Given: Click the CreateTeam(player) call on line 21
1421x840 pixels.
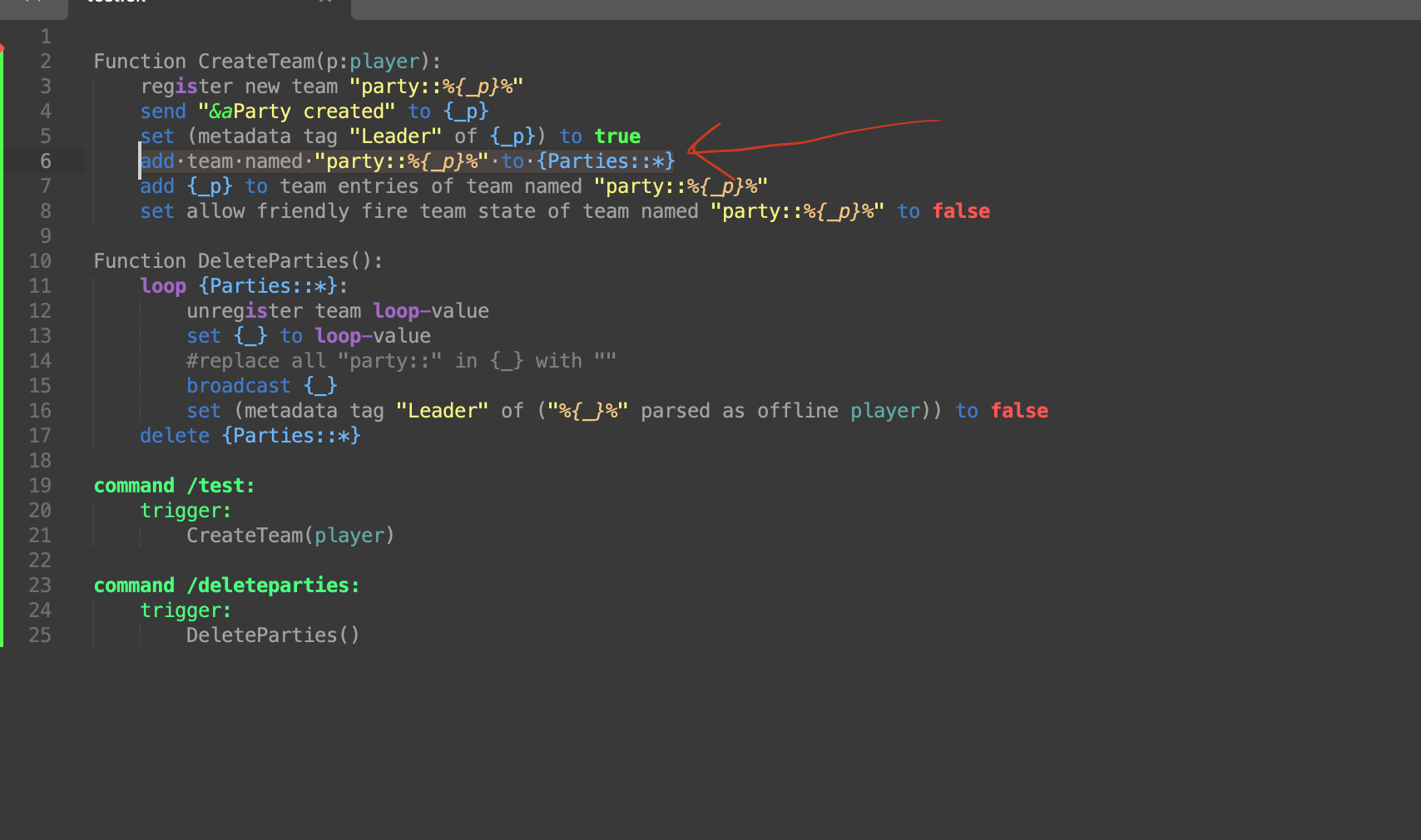Looking at the screenshot, I should coord(290,535).
